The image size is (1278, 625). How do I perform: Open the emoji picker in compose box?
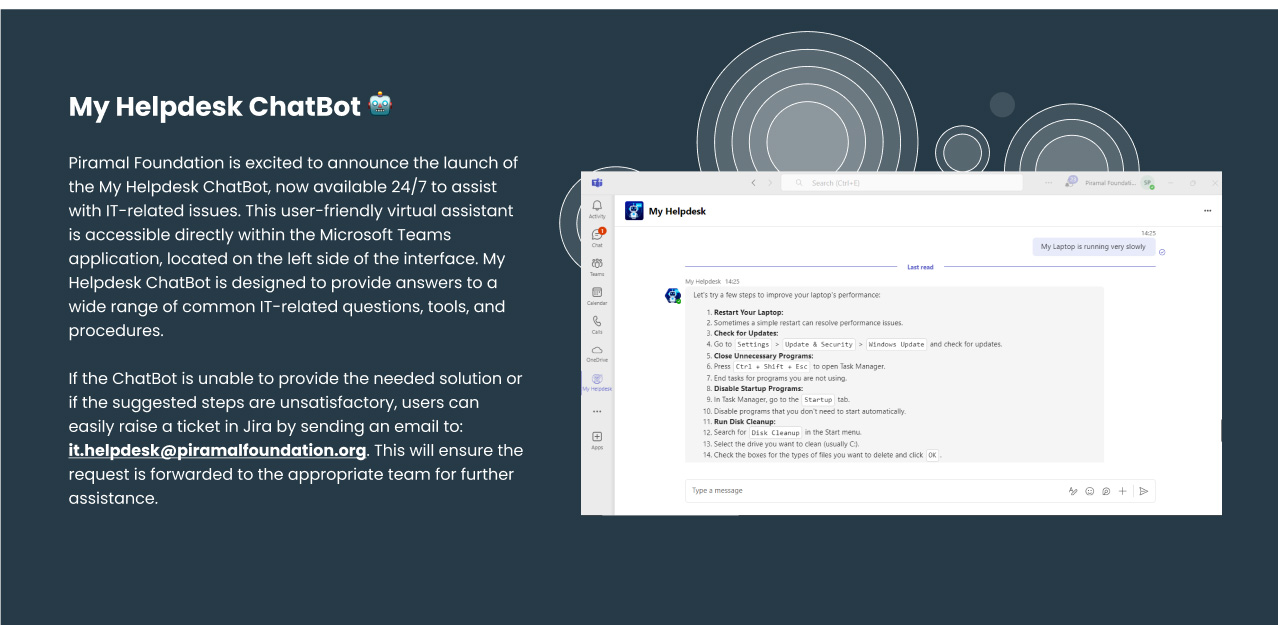(1090, 491)
